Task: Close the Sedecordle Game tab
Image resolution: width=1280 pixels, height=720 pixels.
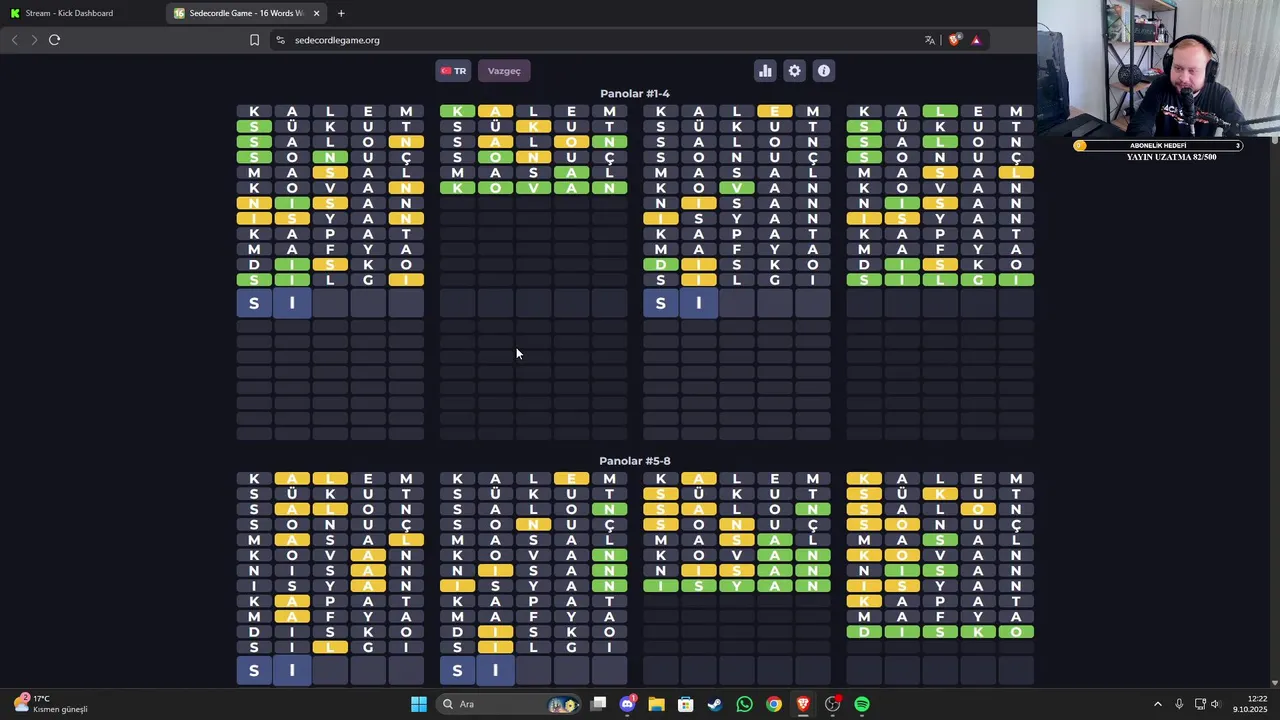Action: click(317, 13)
